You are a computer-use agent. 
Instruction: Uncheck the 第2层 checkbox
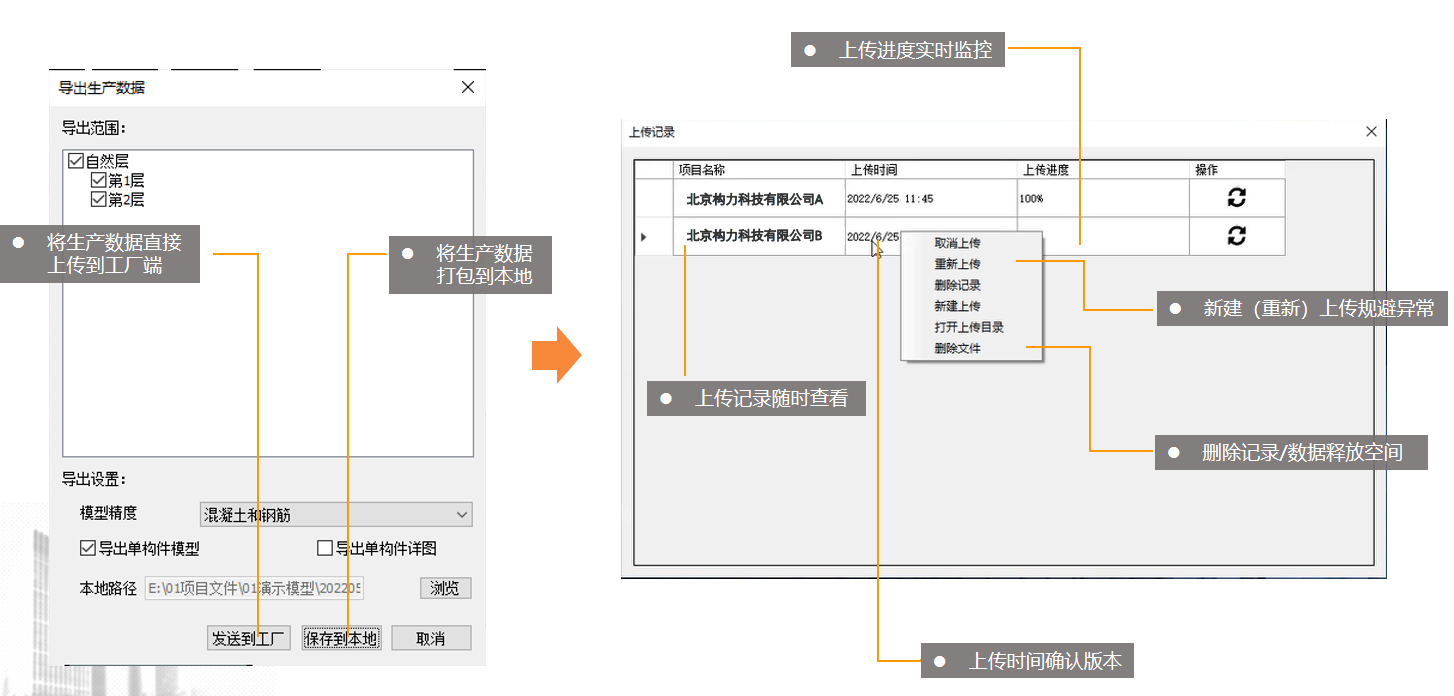pyautogui.click(x=98, y=200)
